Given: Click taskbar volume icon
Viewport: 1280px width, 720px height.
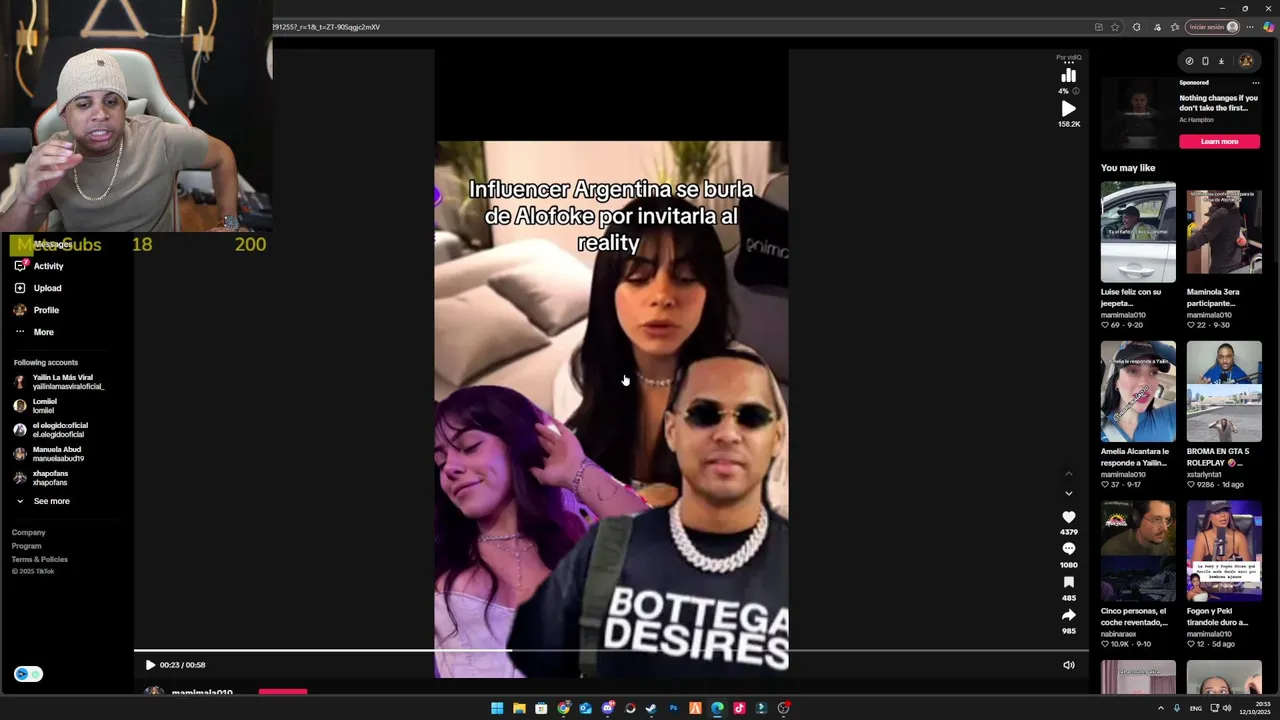Looking at the screenshot, I should tap(1227, 708).
